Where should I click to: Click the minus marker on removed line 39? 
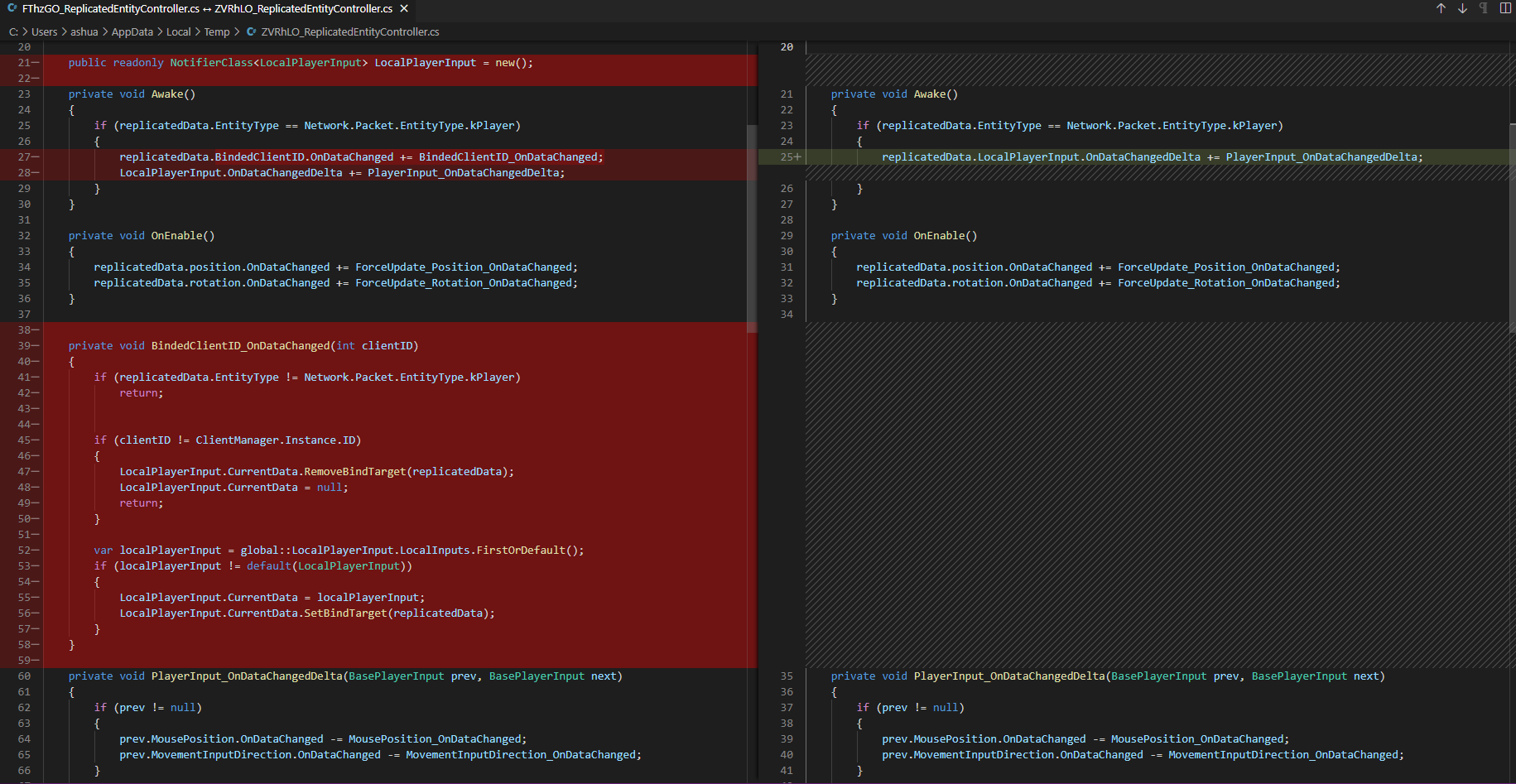click(36, 346)
